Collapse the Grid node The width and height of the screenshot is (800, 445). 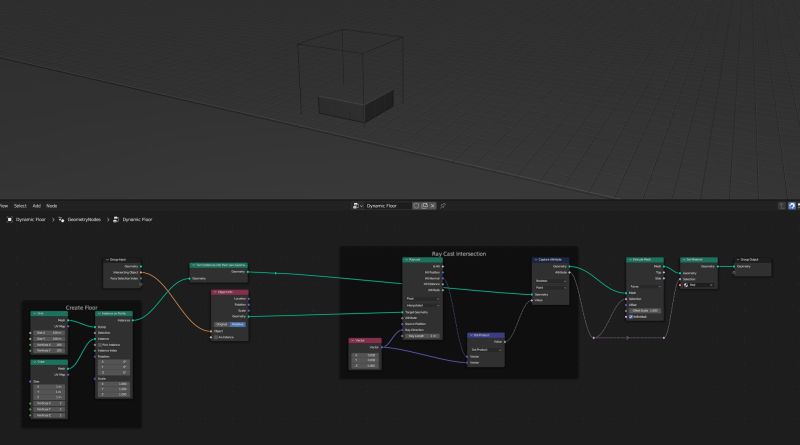(35, 313)
